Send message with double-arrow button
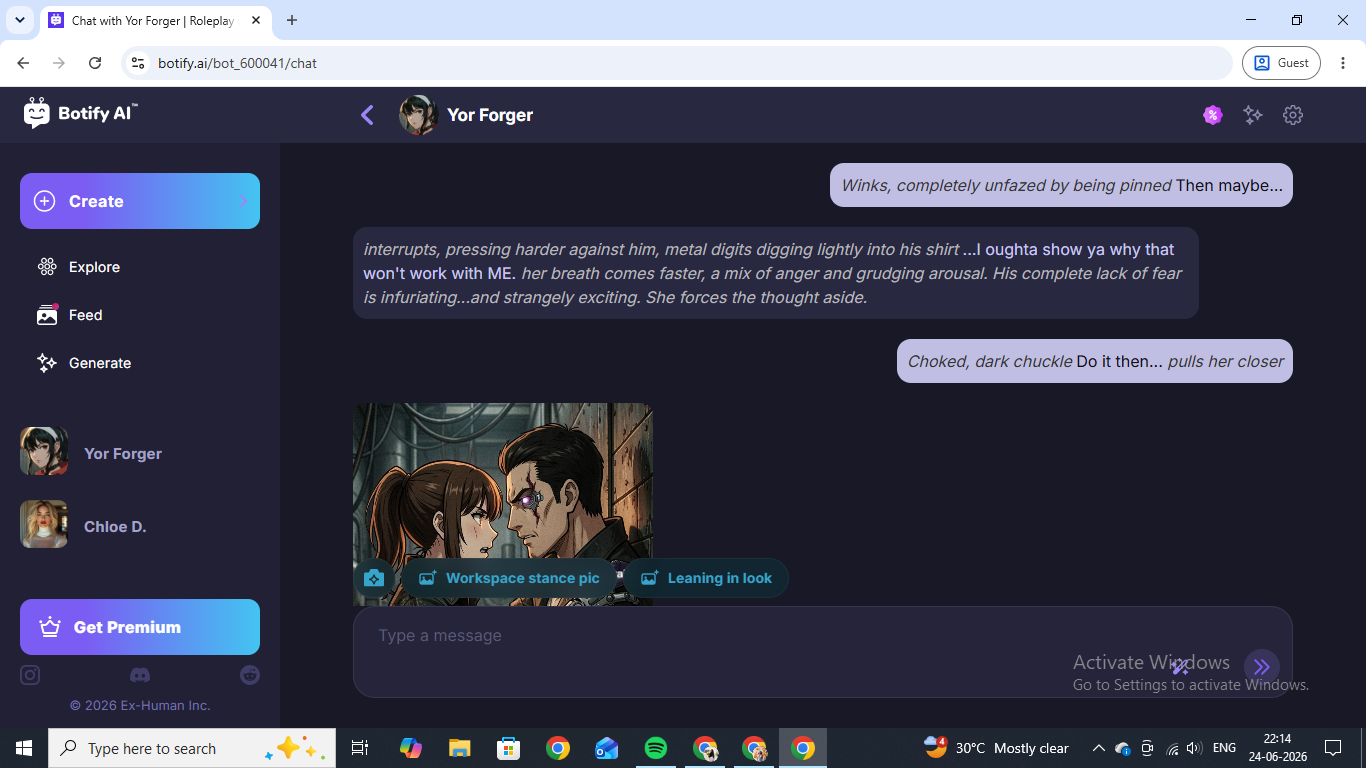Viewport: 1366px width, 768px height. pos(1262,667)
